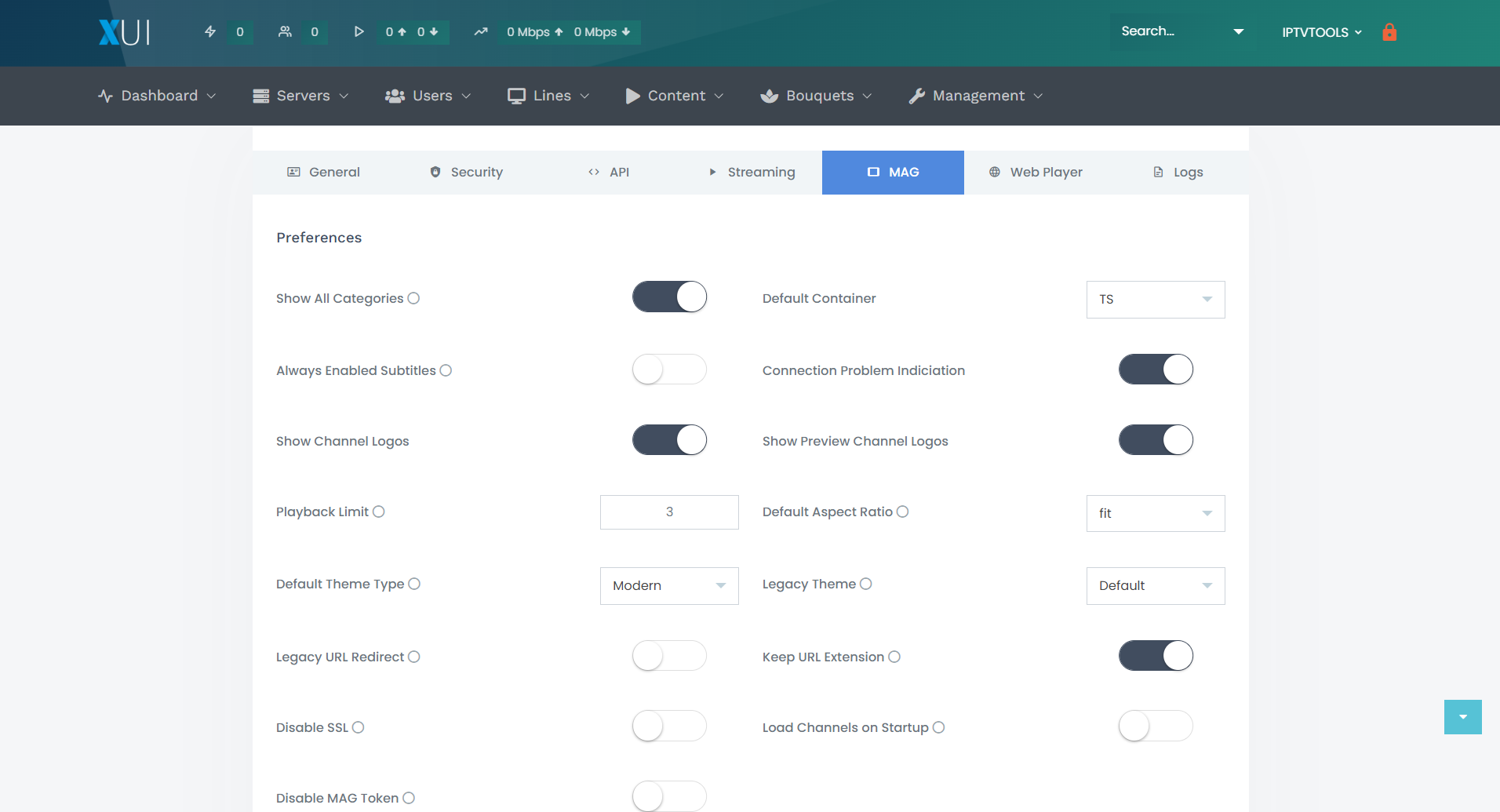Viewport: 1500px width, 812px height.
Task: Switch to the Streaming tab
Action: (x=752, y=173)
